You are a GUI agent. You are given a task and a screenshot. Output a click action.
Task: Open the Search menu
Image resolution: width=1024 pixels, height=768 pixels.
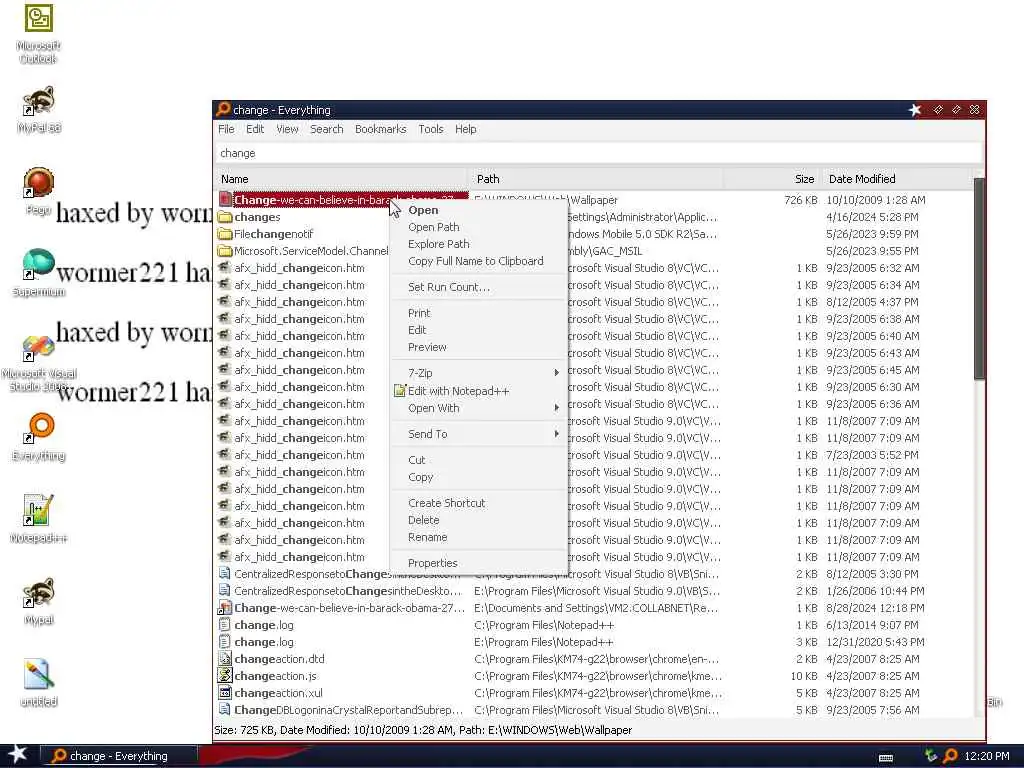pos(327,129)
